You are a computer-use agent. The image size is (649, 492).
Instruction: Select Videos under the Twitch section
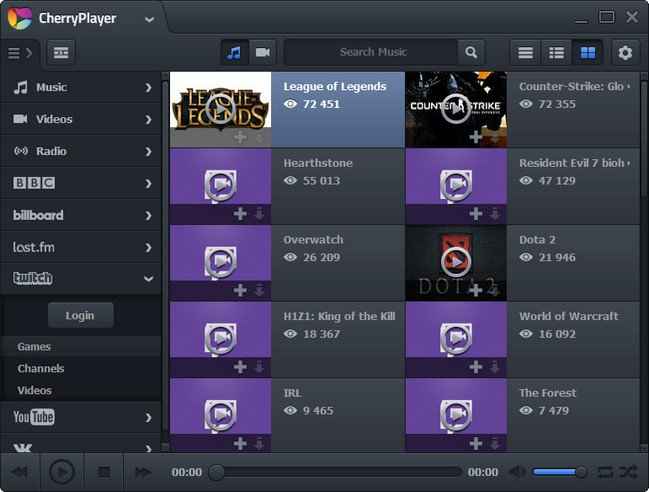tap(35, 390)
